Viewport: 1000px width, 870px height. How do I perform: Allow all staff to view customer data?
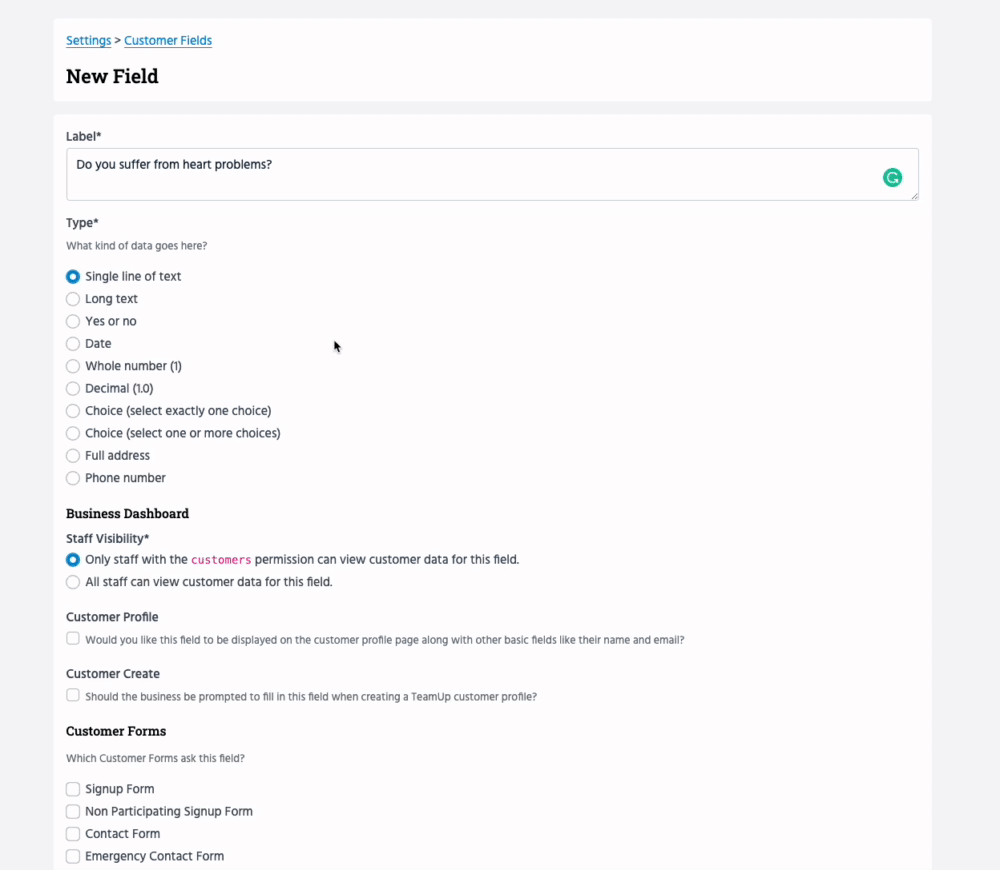[x=73, y=582]
